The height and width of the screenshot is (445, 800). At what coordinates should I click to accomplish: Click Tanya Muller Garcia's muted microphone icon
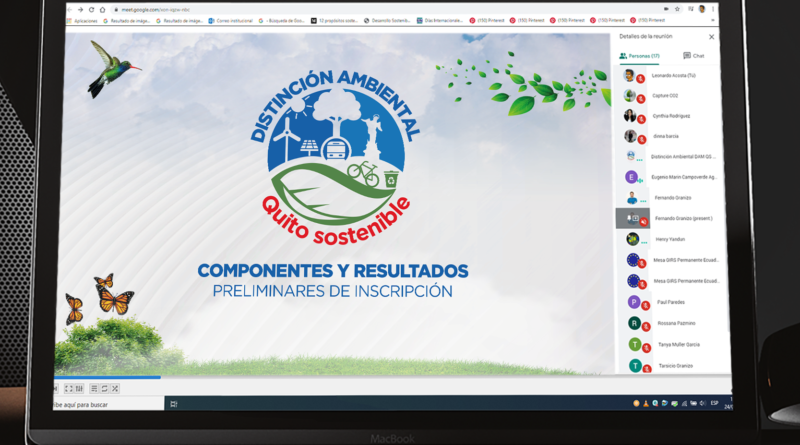646,349
